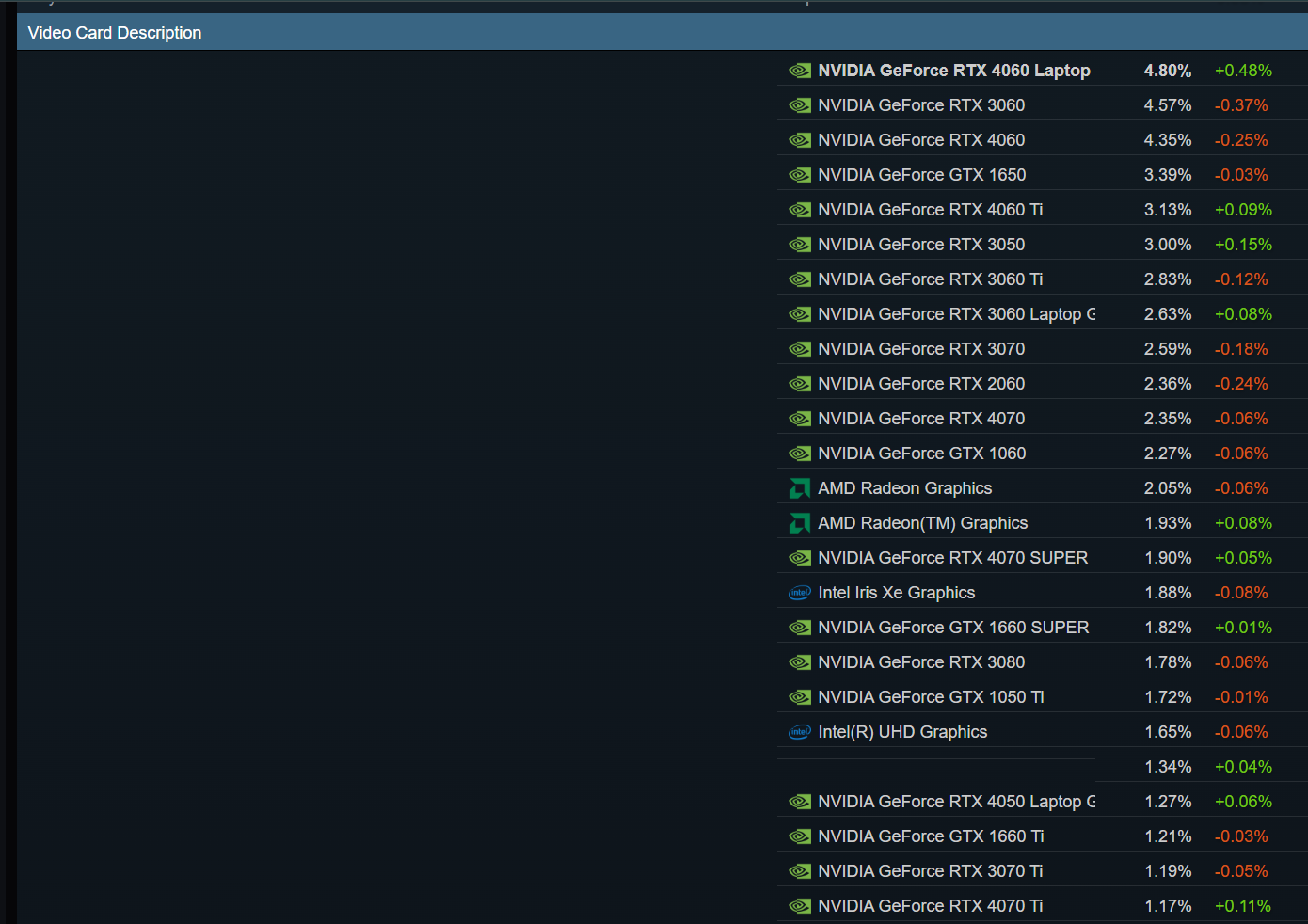This screenshot has height=924, width=1308.
Task: Click NVIDIA icon beside RTX 4070 SUPER
Action: point(800,558)
